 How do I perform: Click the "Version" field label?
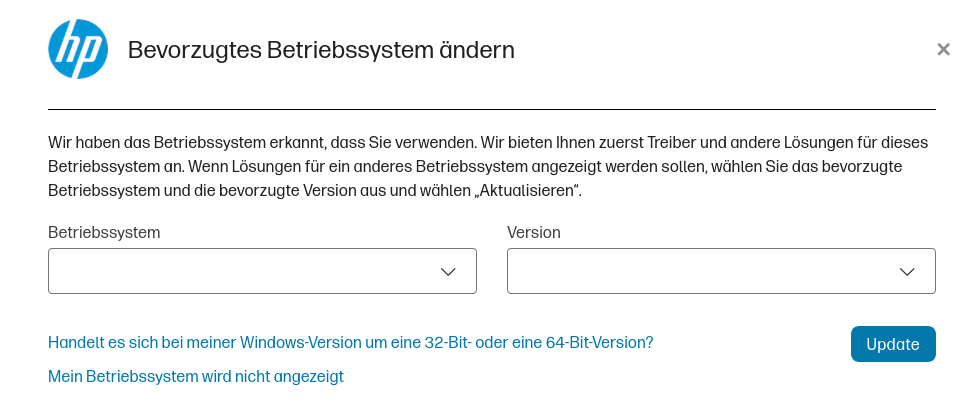(534, 232)
